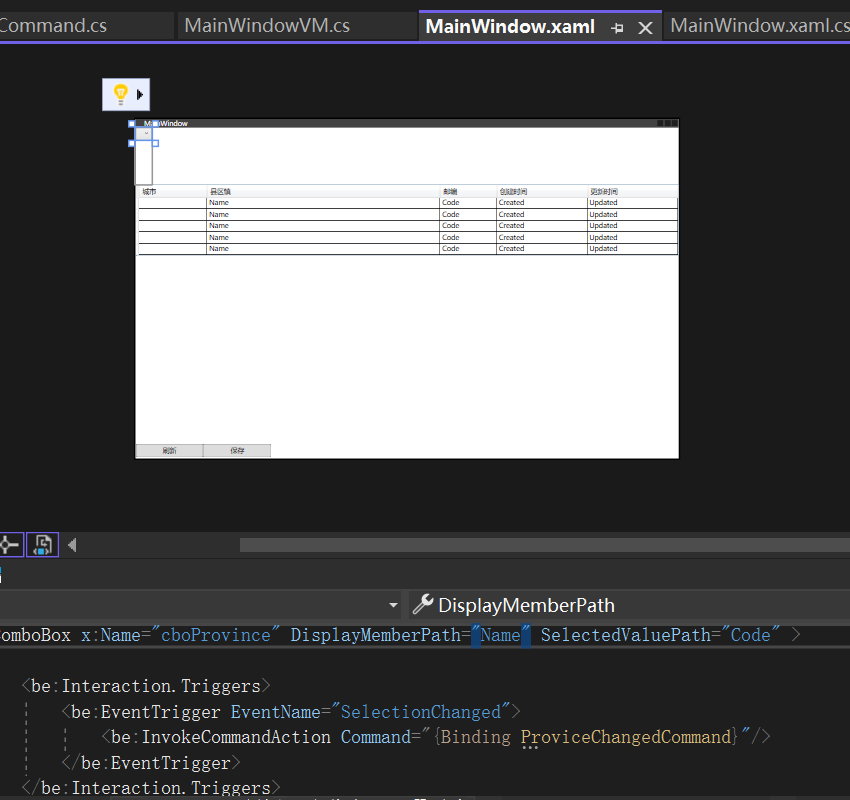Click the designer horizontal scrollbar

pos(544,545)
